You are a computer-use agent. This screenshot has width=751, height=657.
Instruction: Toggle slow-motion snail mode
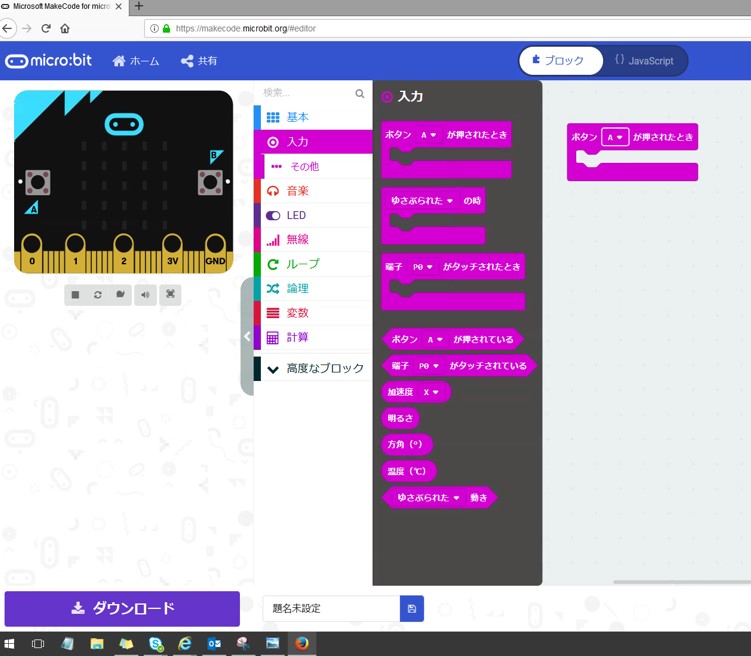tap(120, 295)
